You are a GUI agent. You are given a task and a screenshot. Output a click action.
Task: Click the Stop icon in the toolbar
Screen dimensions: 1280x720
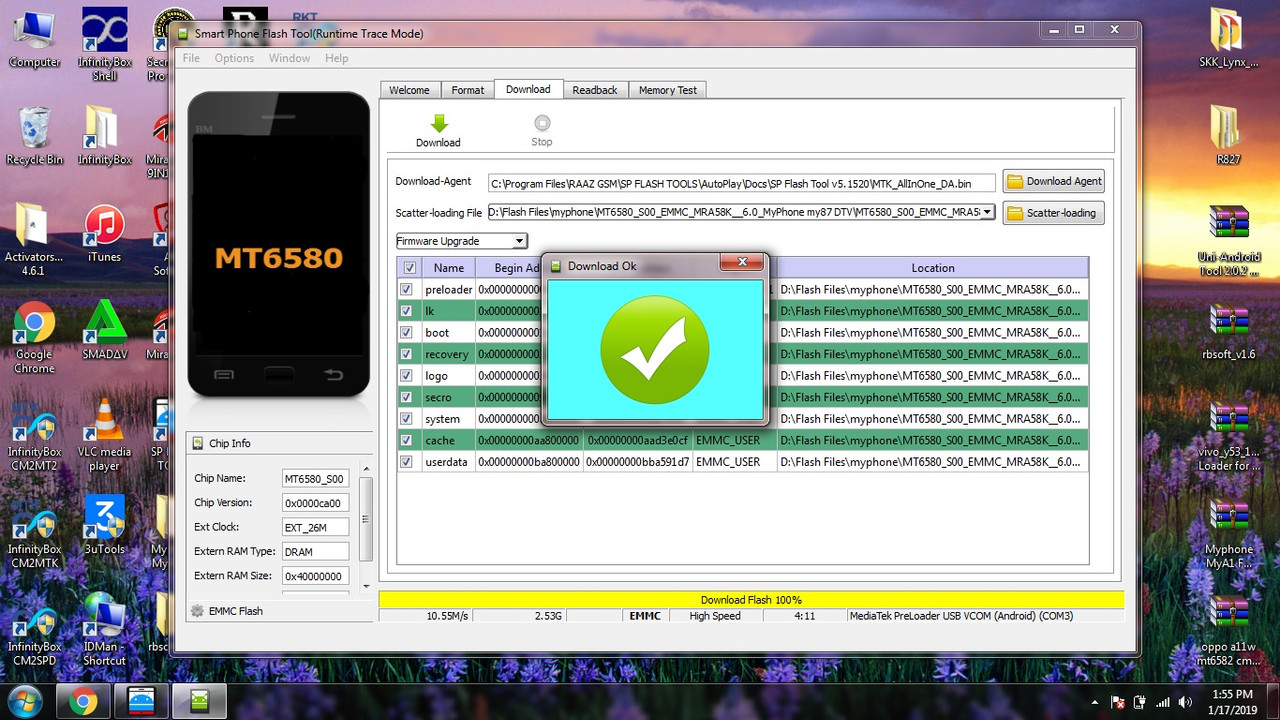[x=542, y=124]
